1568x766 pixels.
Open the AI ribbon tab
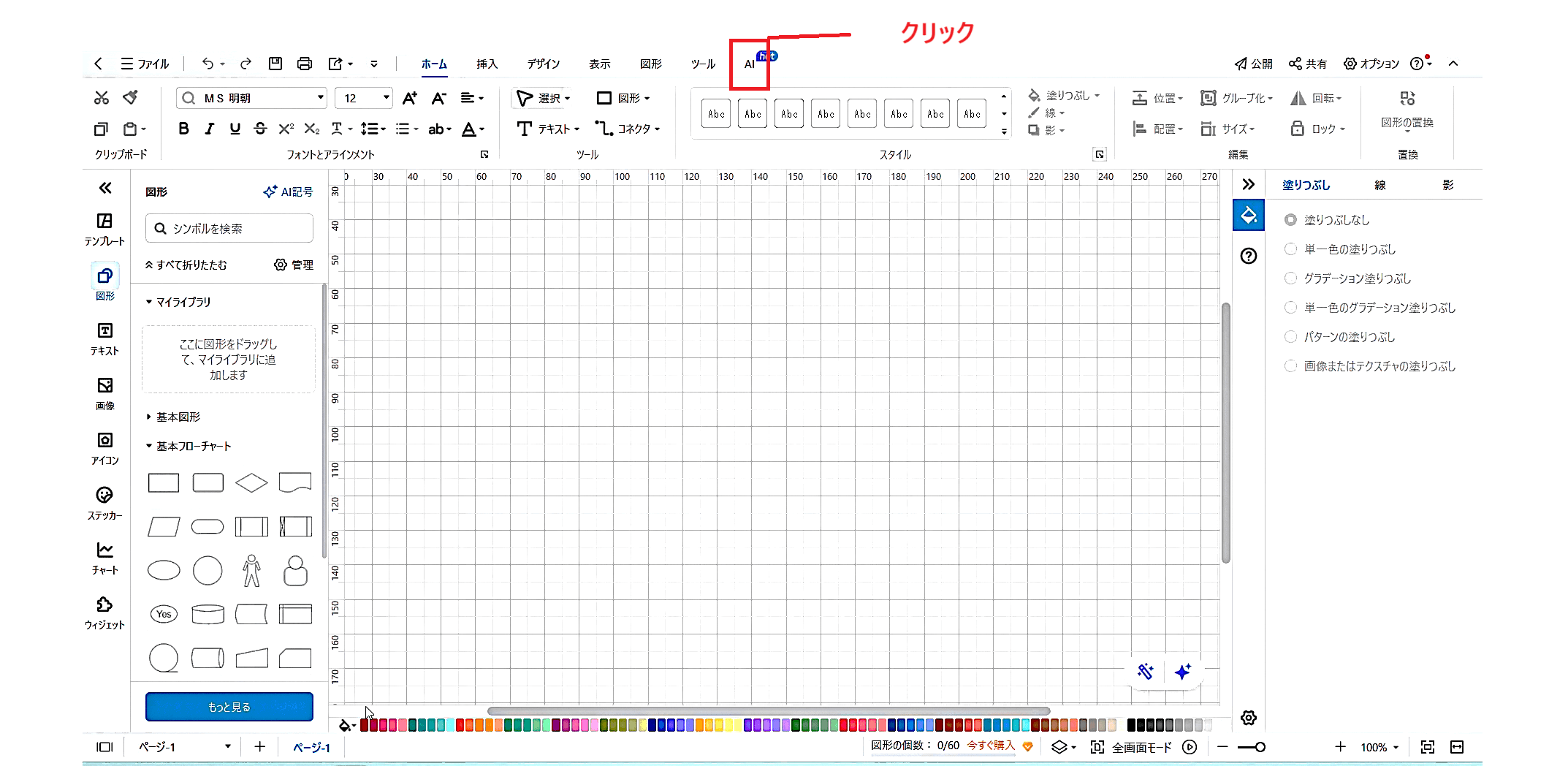tap(750, 64)
